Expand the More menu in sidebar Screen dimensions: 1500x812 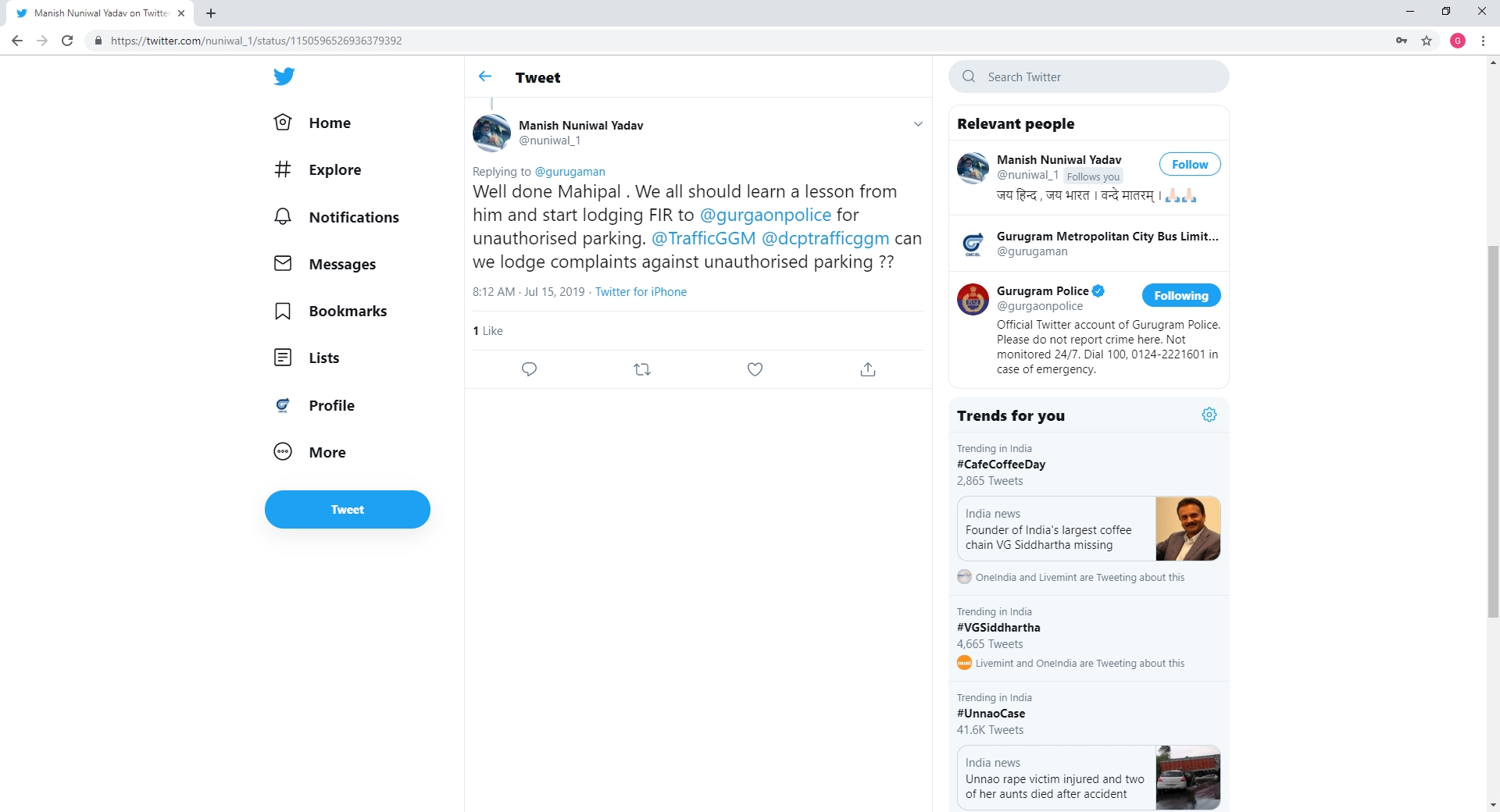pyautogui.click(x=327, y=452)
